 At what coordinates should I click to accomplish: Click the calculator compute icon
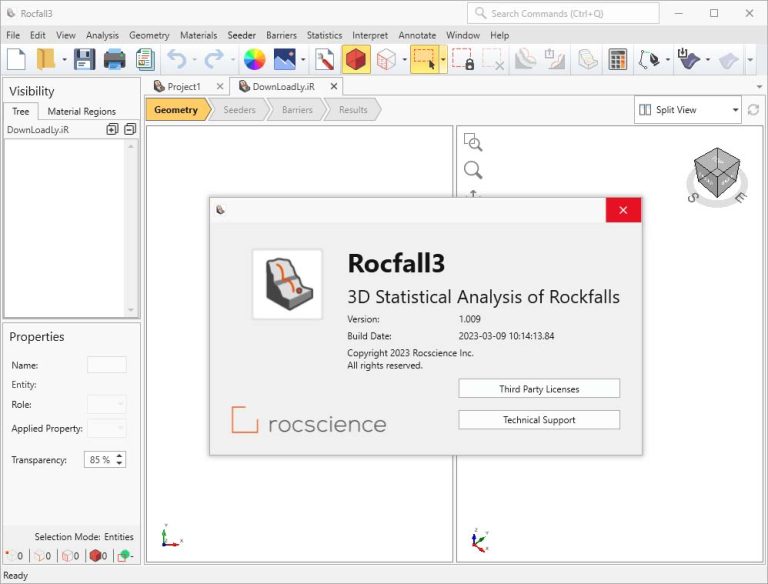(x=618, y=59)
